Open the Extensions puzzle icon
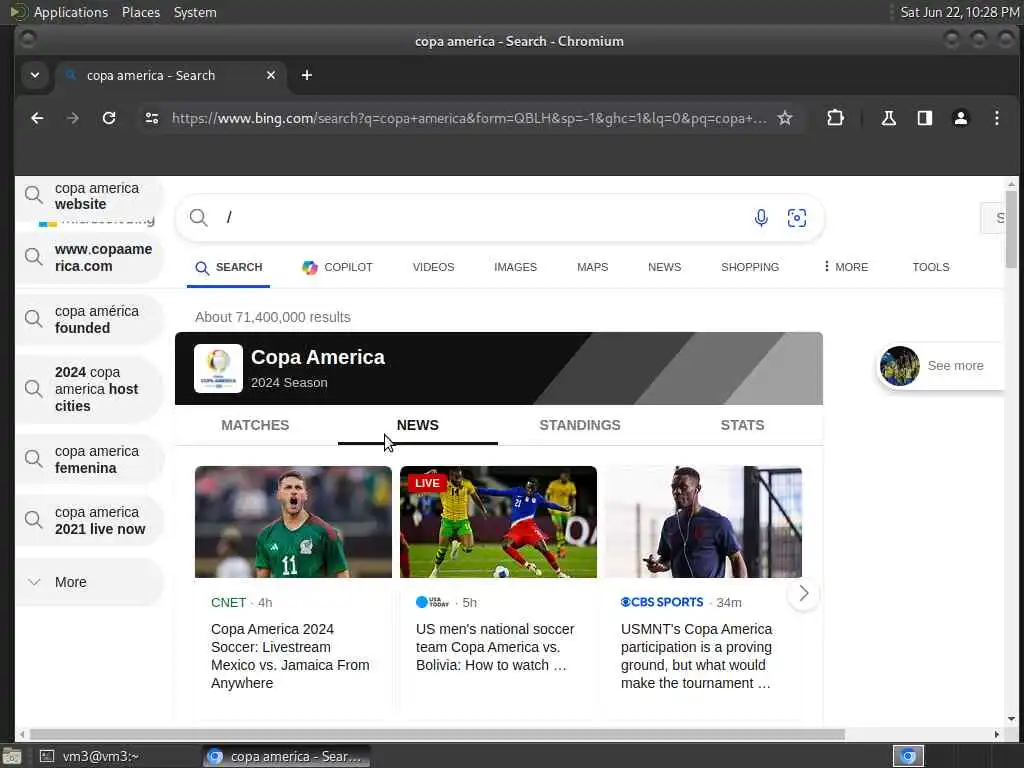The height and width of the screenshot is (768, 1024). click(835, 118)
